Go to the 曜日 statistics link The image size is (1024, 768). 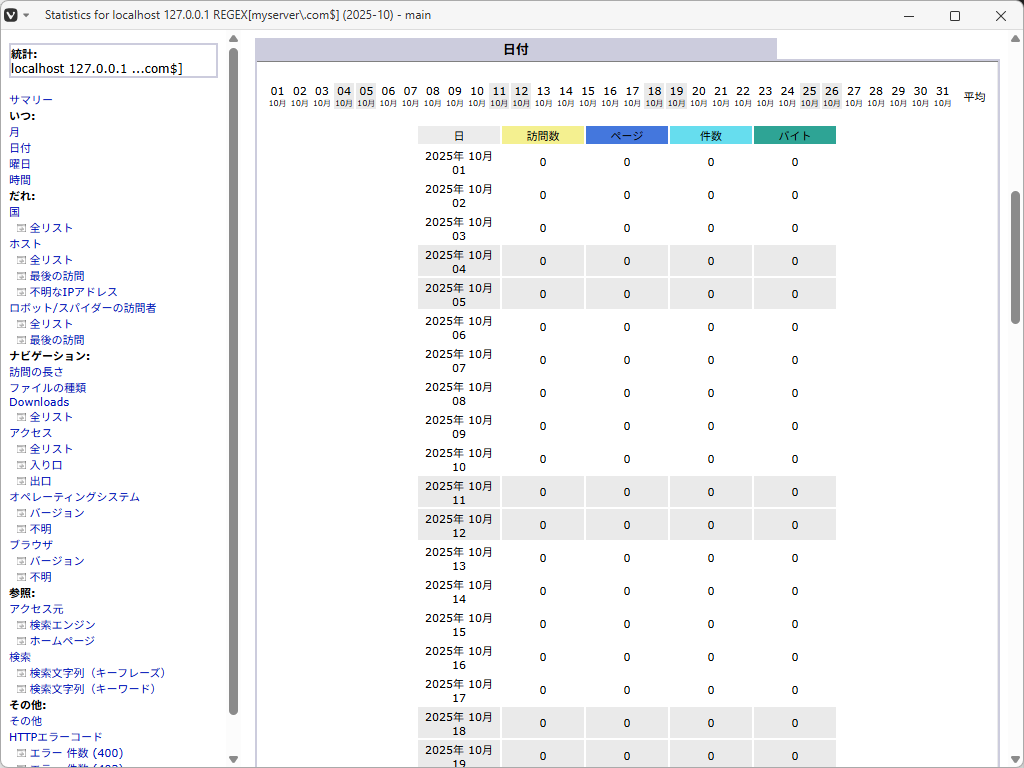coord(20,164)
